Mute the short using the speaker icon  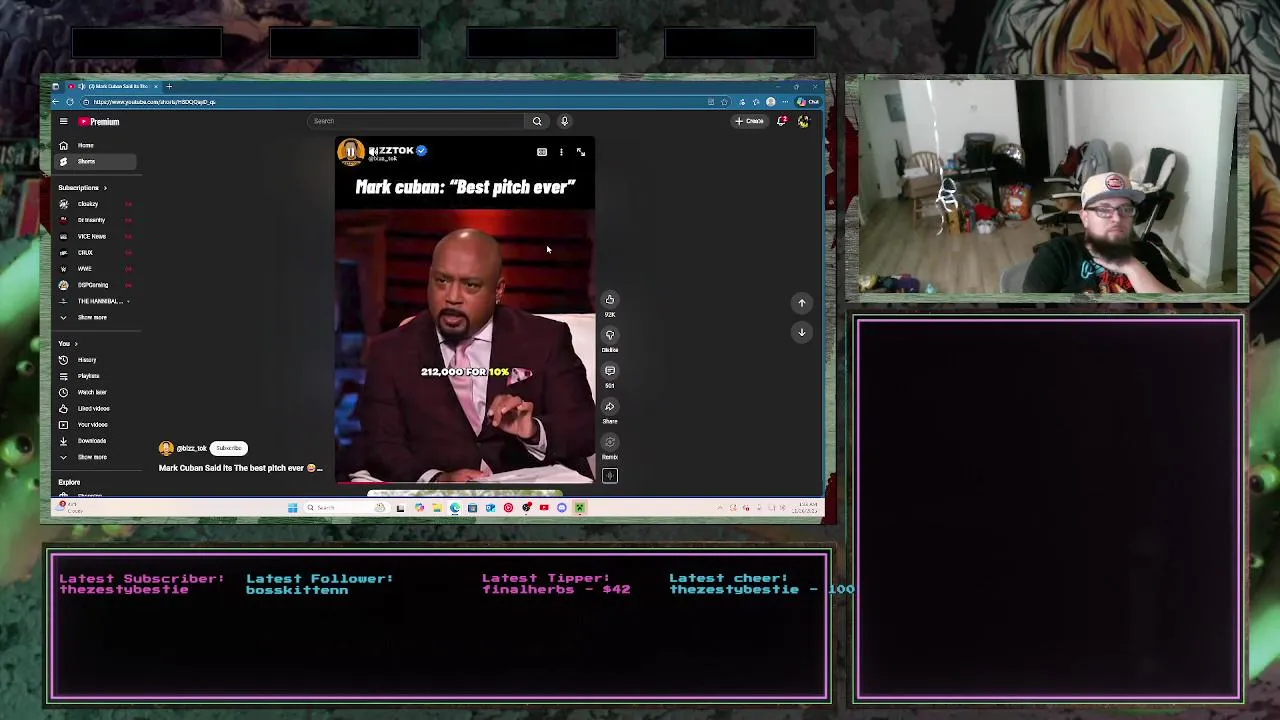tap(374, 151)
